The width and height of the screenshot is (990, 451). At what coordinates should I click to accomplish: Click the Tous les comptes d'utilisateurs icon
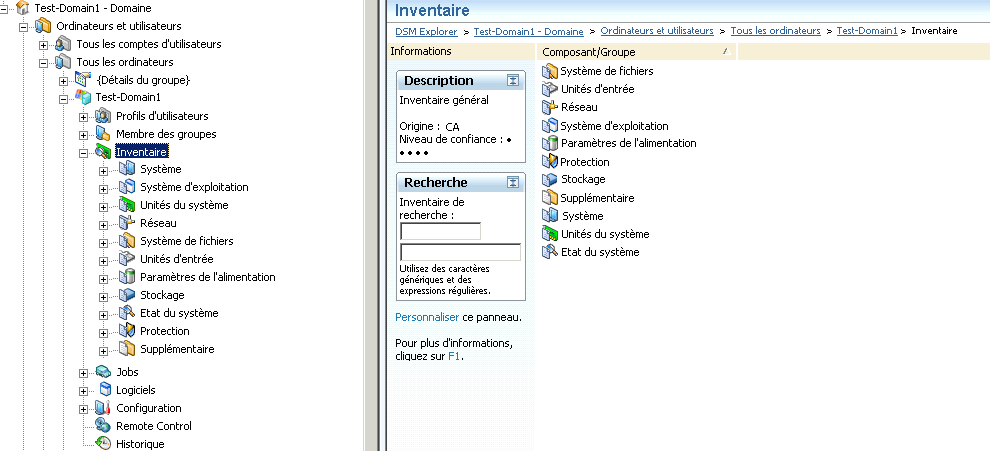[63, 44]
